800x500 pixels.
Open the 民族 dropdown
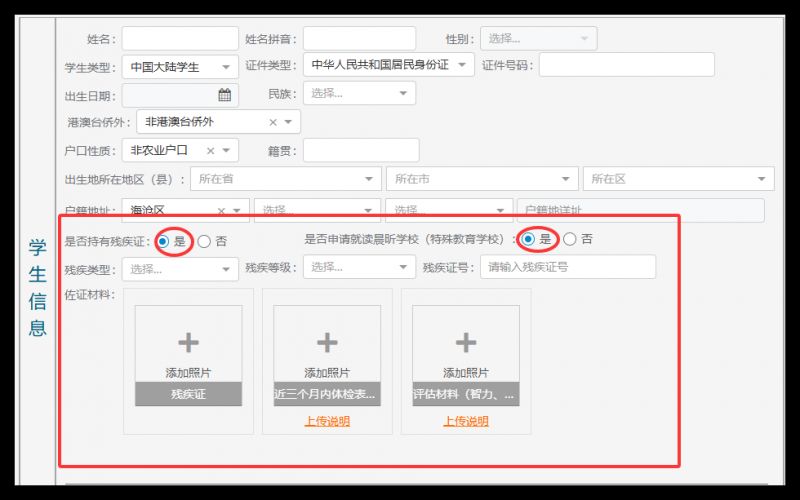tap(359, 93)
